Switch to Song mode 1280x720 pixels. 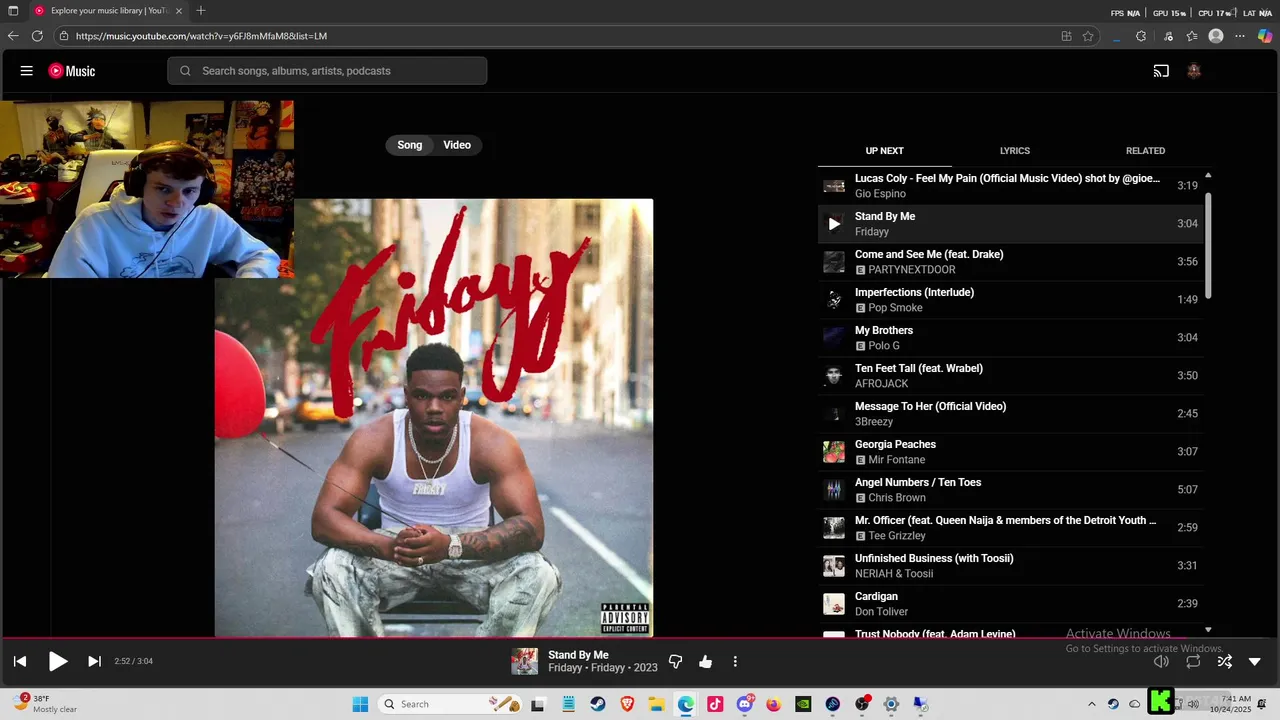pos(410,145)
